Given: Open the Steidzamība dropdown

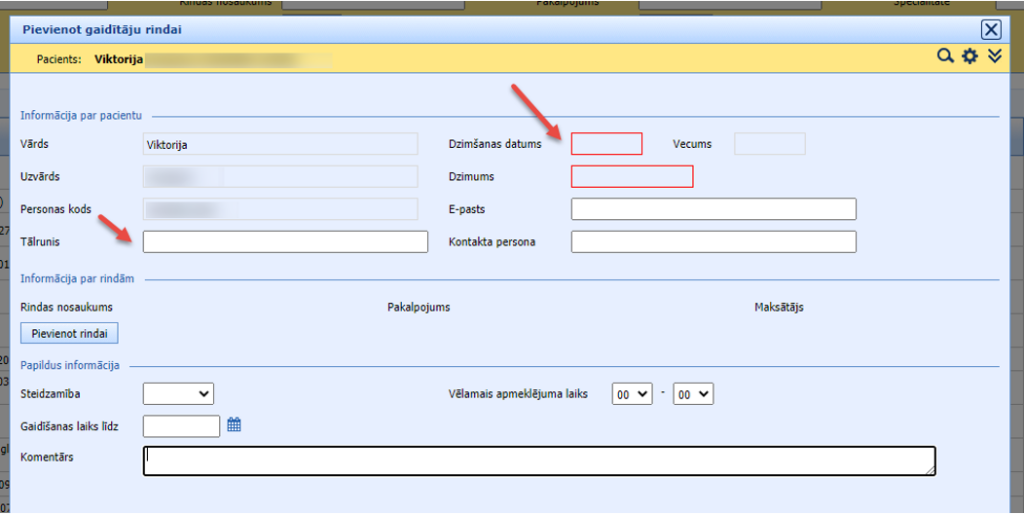Looking at the screenshot, I should pyautogui.click(x=178, y=394).
